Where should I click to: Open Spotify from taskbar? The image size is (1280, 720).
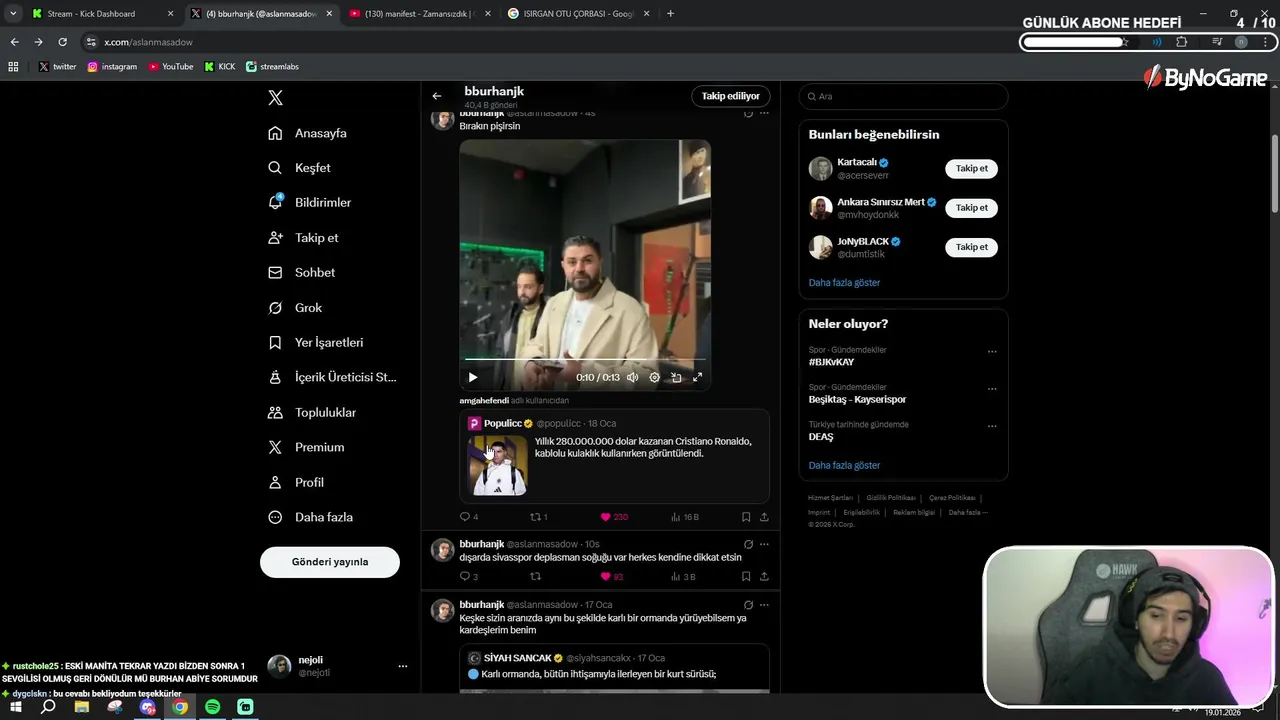click(x=213, y=707)
